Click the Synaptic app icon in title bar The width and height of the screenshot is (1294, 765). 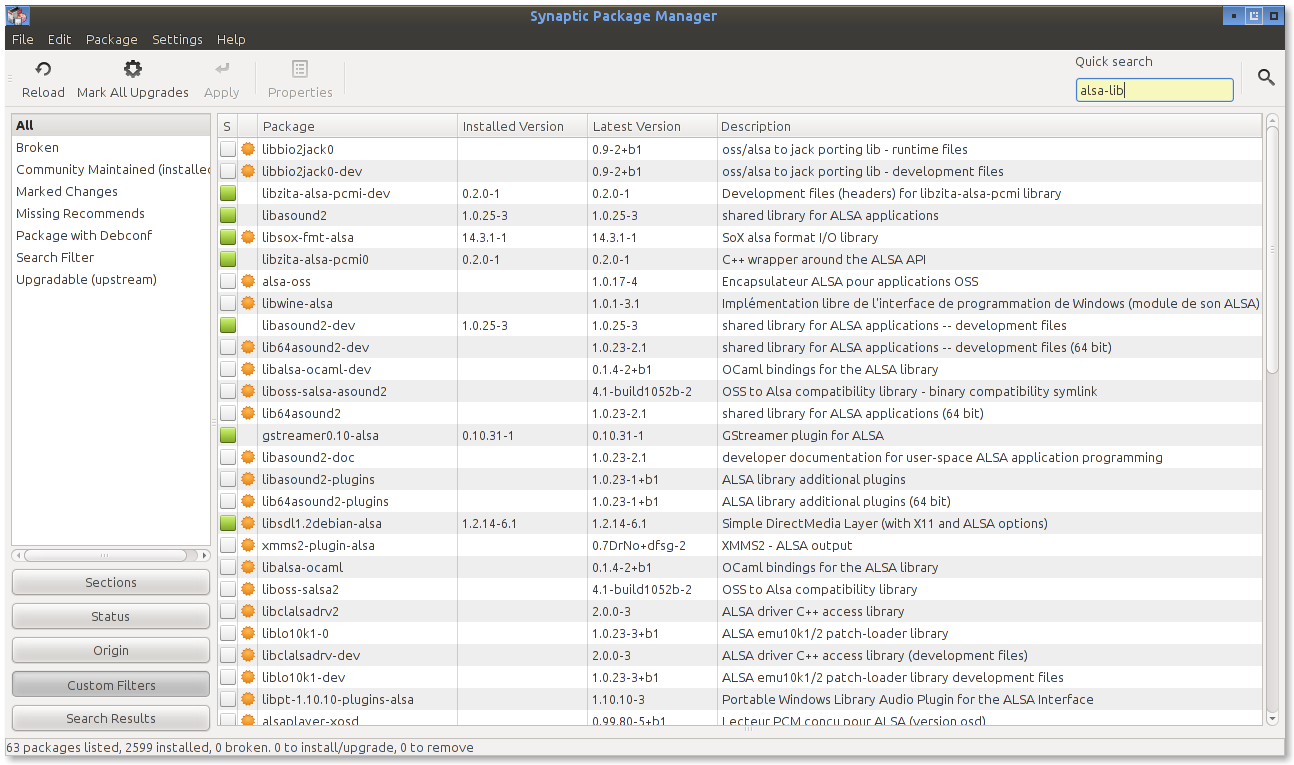16,16
